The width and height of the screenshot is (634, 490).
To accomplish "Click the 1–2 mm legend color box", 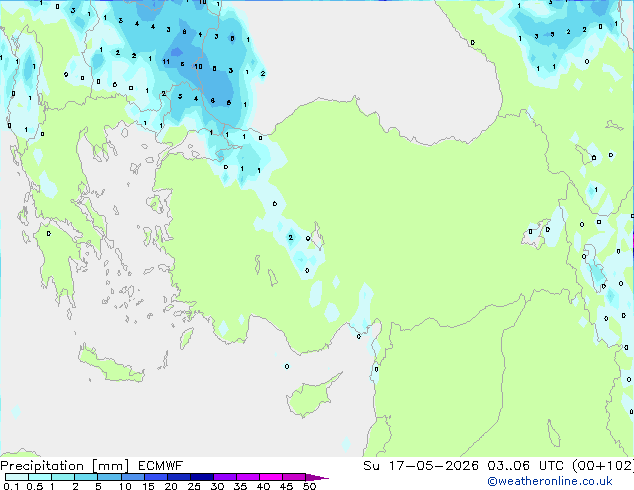I will click(x=63, y=477).
